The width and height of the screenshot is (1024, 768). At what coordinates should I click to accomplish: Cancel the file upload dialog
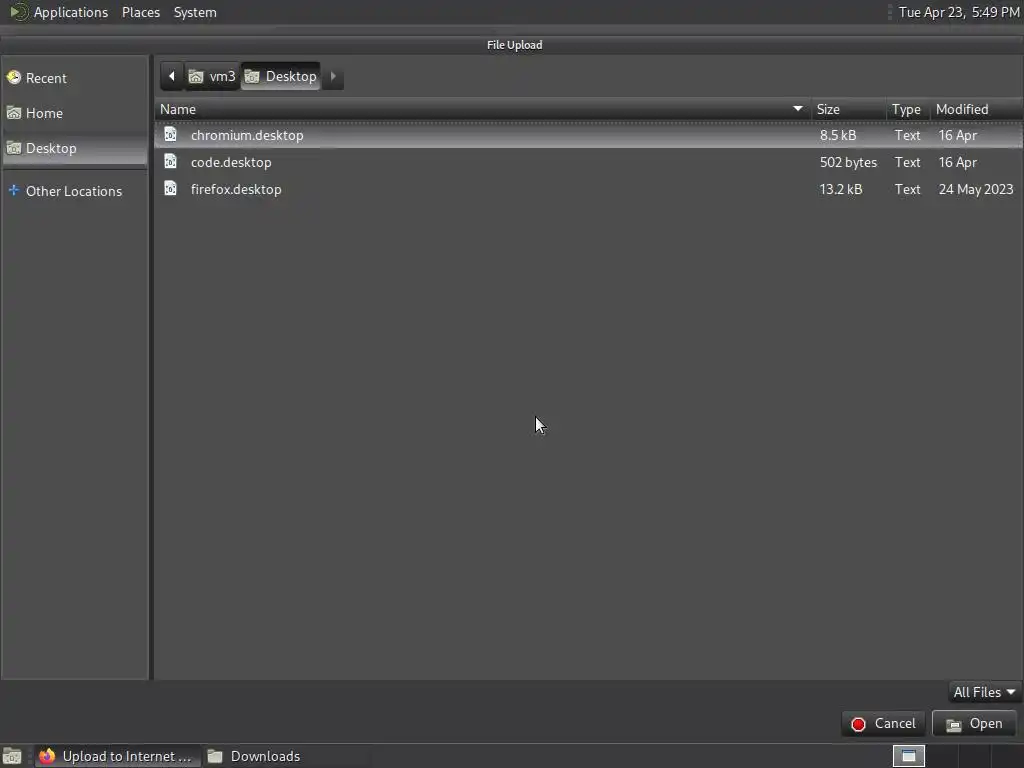pos(884,724)
